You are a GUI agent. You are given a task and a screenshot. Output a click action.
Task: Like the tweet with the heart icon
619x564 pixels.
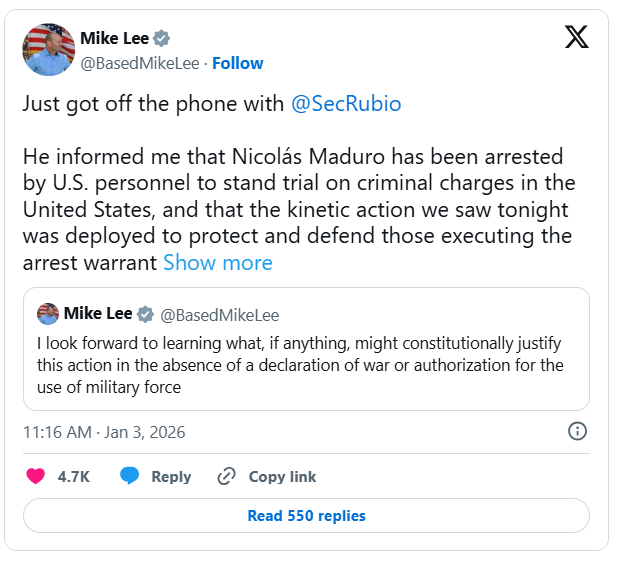point(36,477)
